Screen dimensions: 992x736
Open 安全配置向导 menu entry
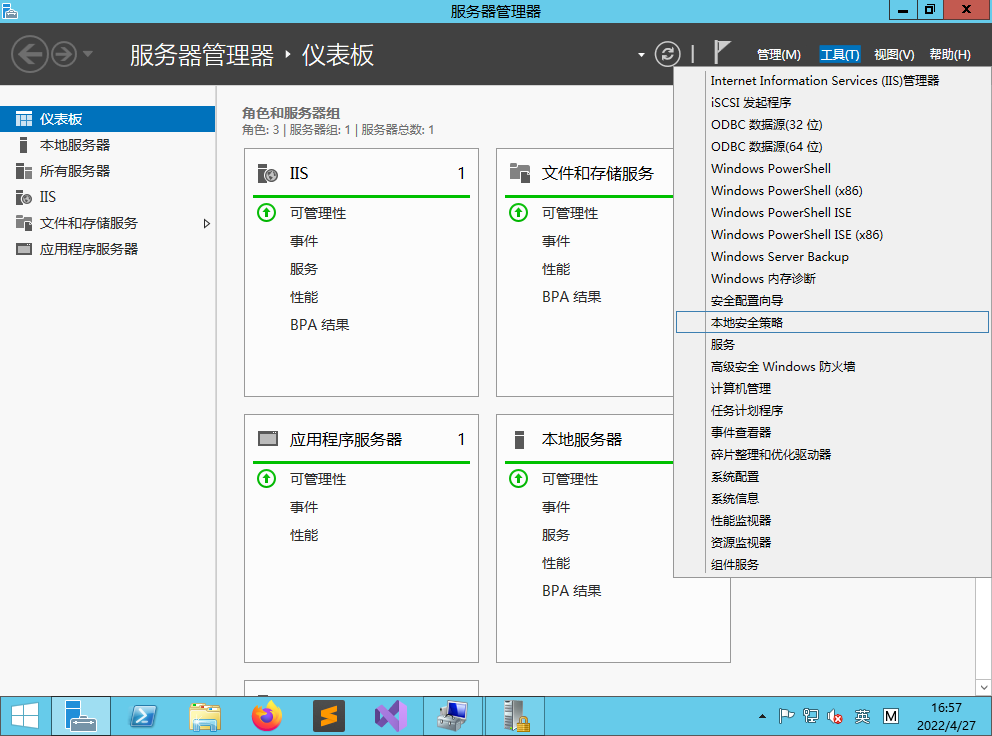click(x=832, y=301)
